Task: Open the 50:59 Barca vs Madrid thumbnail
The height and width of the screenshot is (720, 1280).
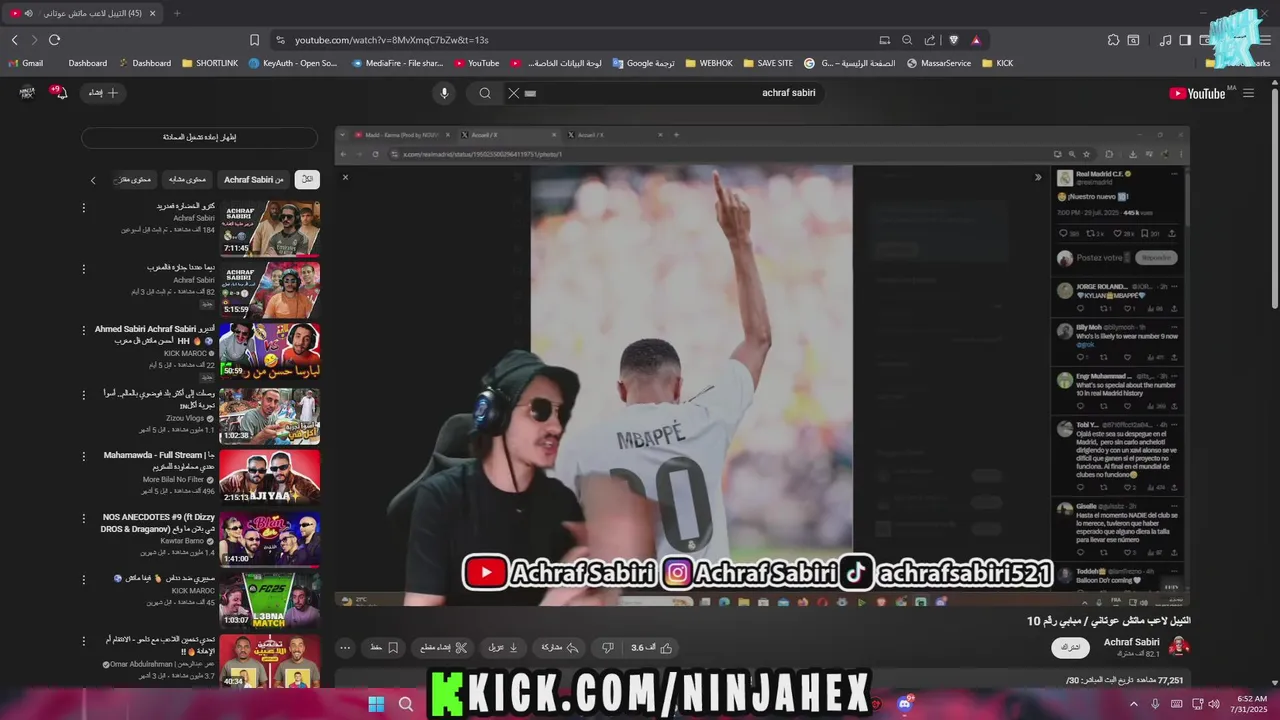Action: pyautogui.click(x=270, y=351)
